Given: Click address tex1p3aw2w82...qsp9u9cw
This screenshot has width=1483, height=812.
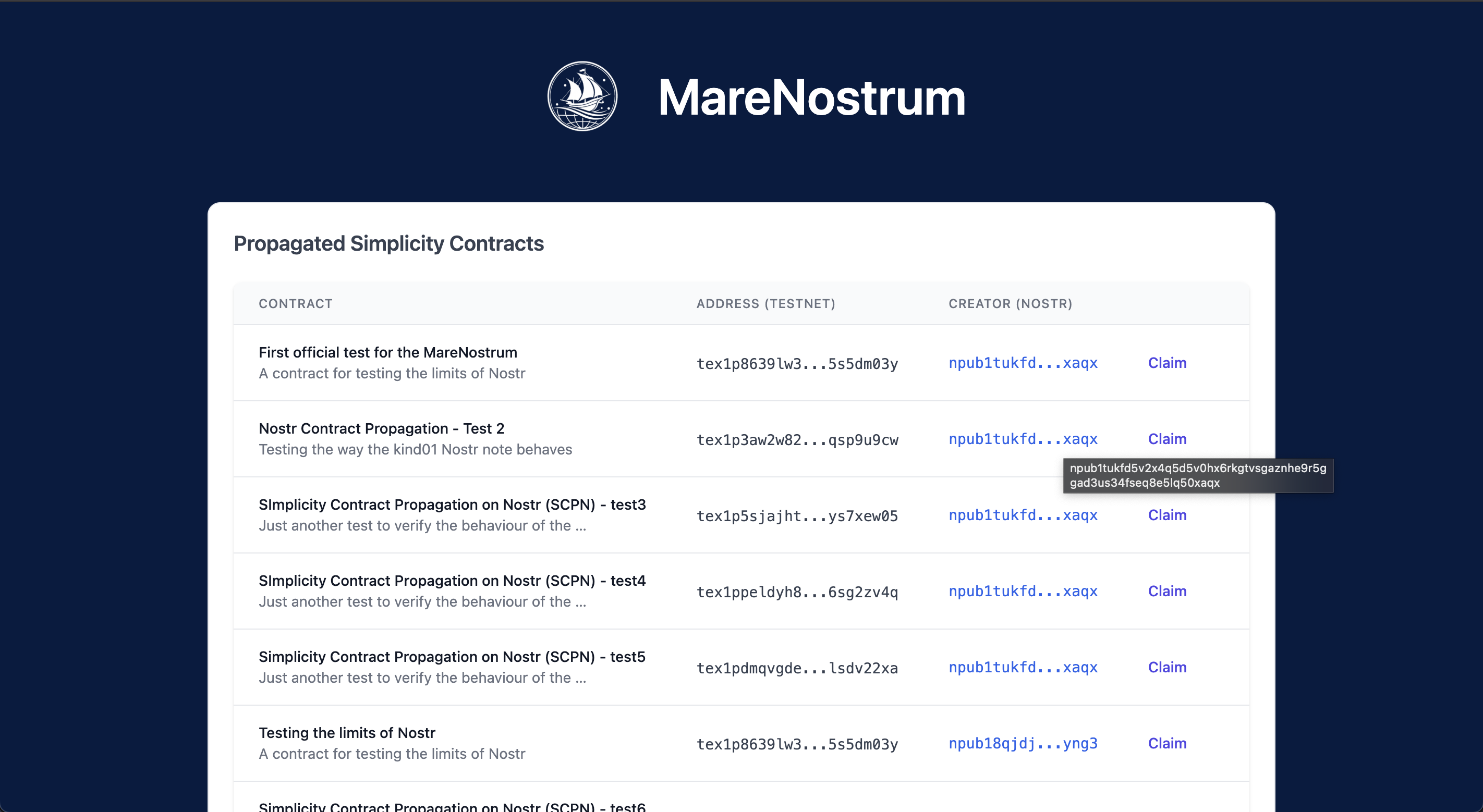Looking at the screenshot, I should [x=797, y=440].
